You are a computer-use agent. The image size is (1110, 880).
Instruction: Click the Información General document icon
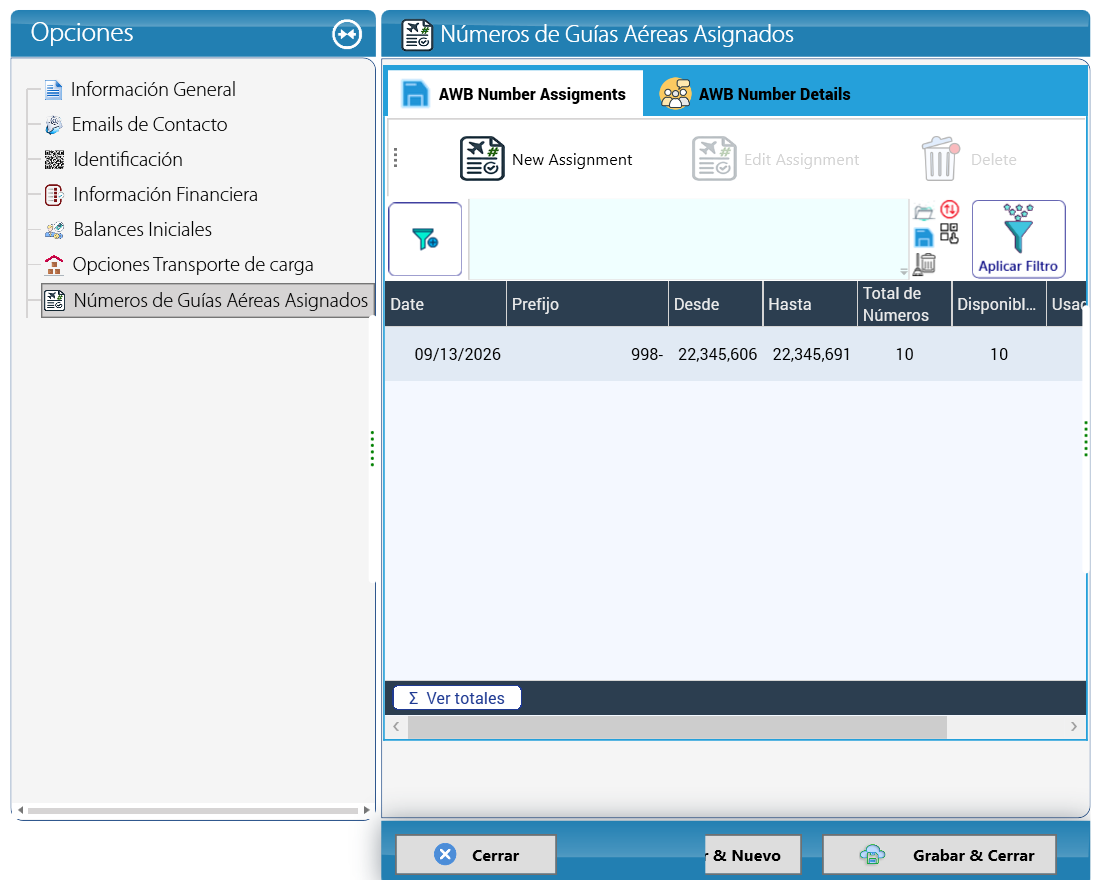53,90
